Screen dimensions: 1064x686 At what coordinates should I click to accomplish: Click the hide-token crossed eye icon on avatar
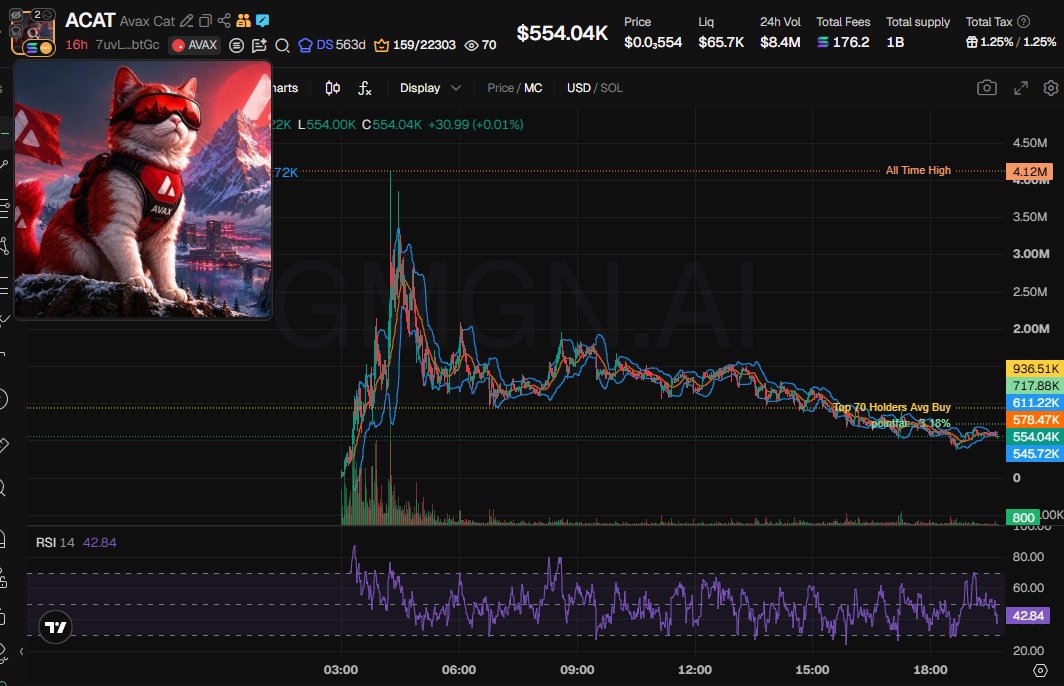(x=16, y=16)
